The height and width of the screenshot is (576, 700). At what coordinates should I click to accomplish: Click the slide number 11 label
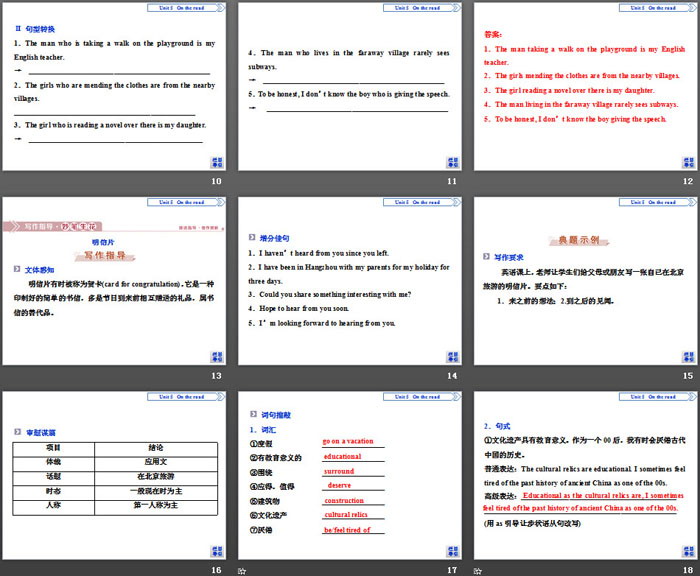pyautogui.click(x=452, y=181)
